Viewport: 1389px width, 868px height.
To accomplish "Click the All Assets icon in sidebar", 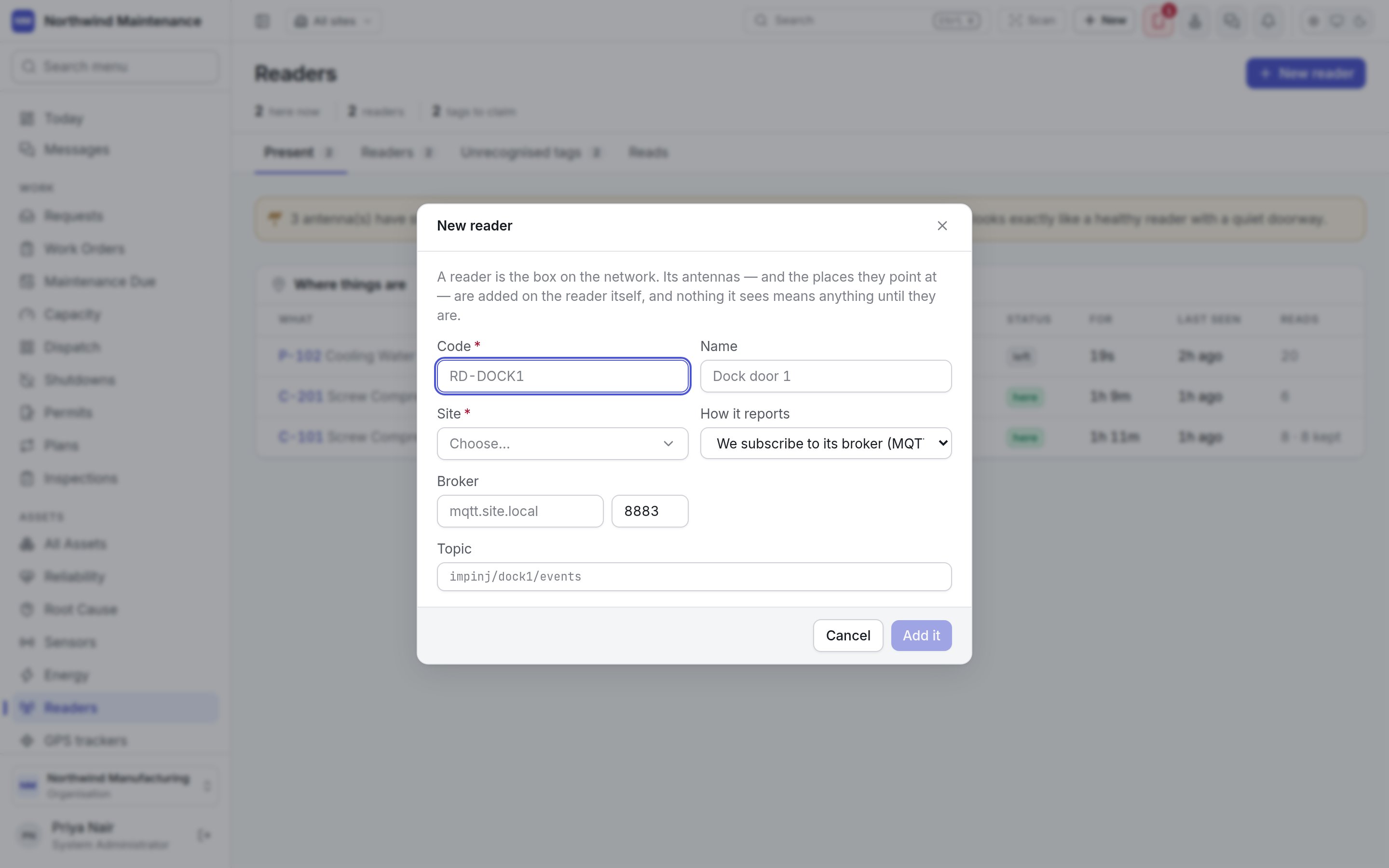I will 27,543.
